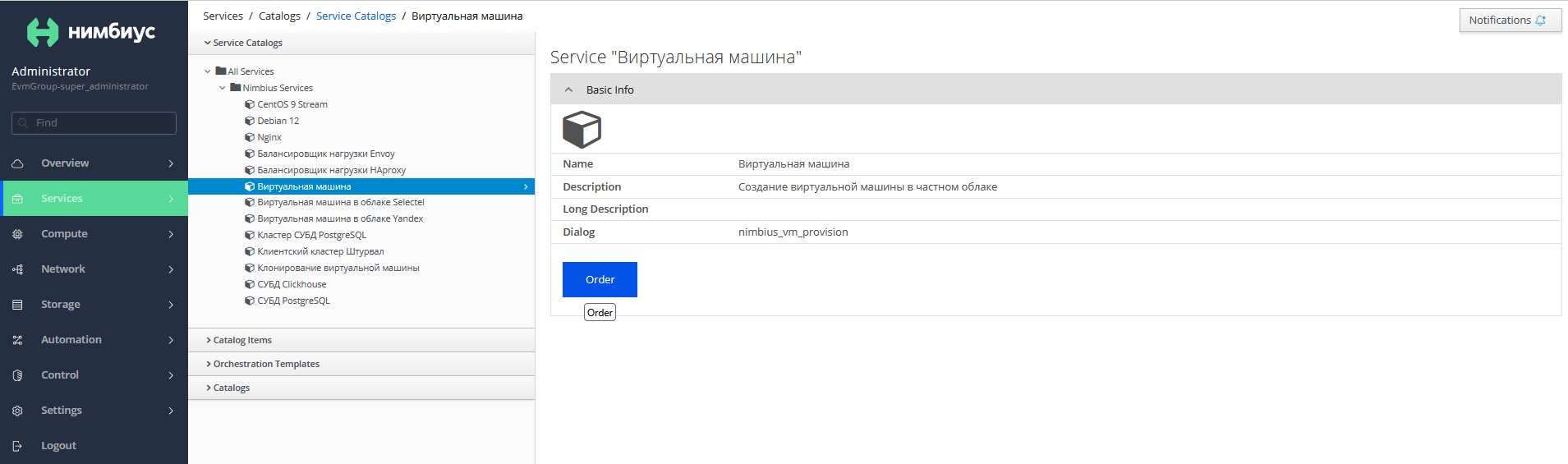This screenshot has width=1568, height=464.
Task: Click the All Services folder icon
Action: [221, 71]
